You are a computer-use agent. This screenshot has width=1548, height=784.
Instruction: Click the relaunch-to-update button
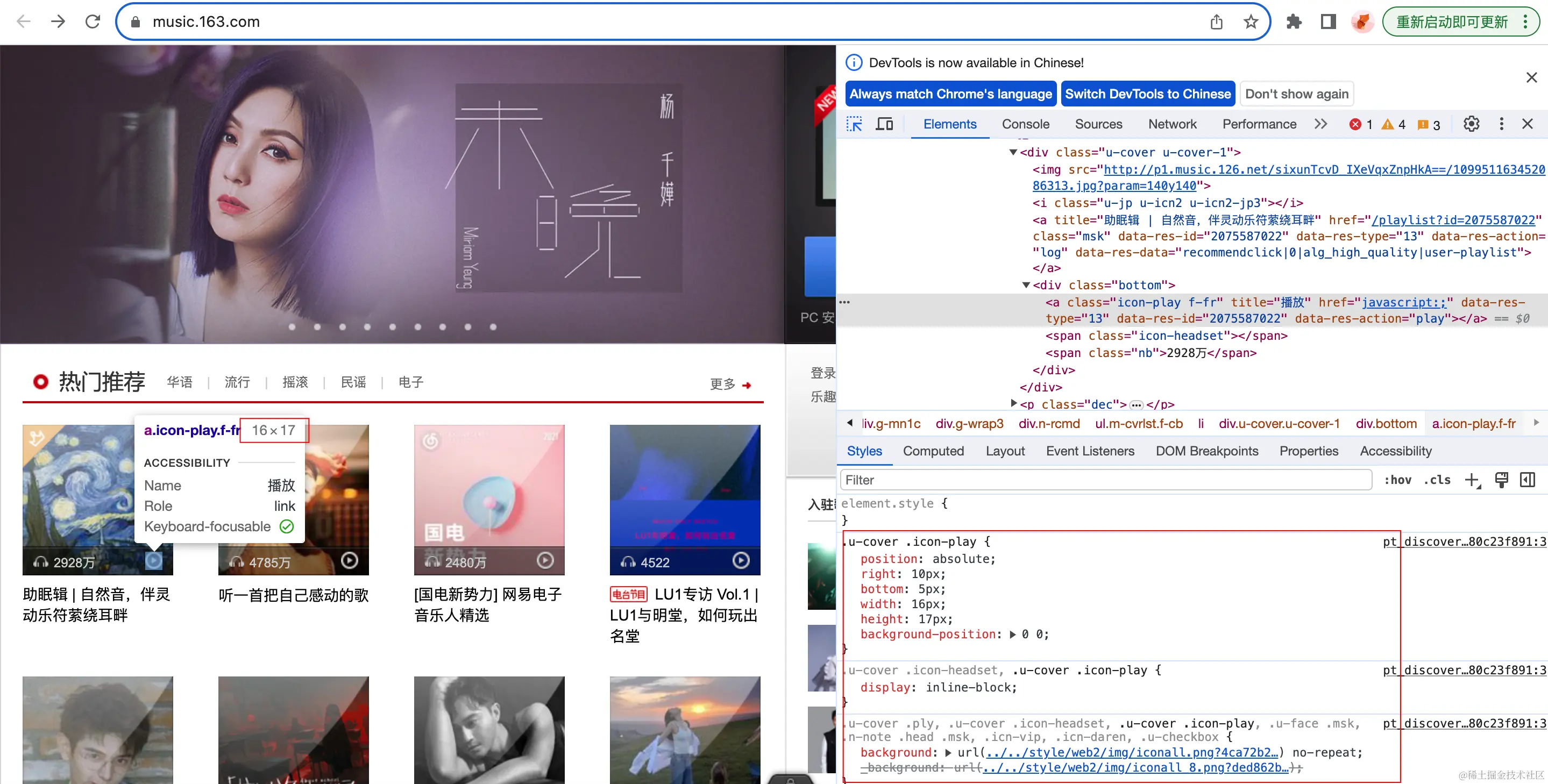coord(1452,22)
